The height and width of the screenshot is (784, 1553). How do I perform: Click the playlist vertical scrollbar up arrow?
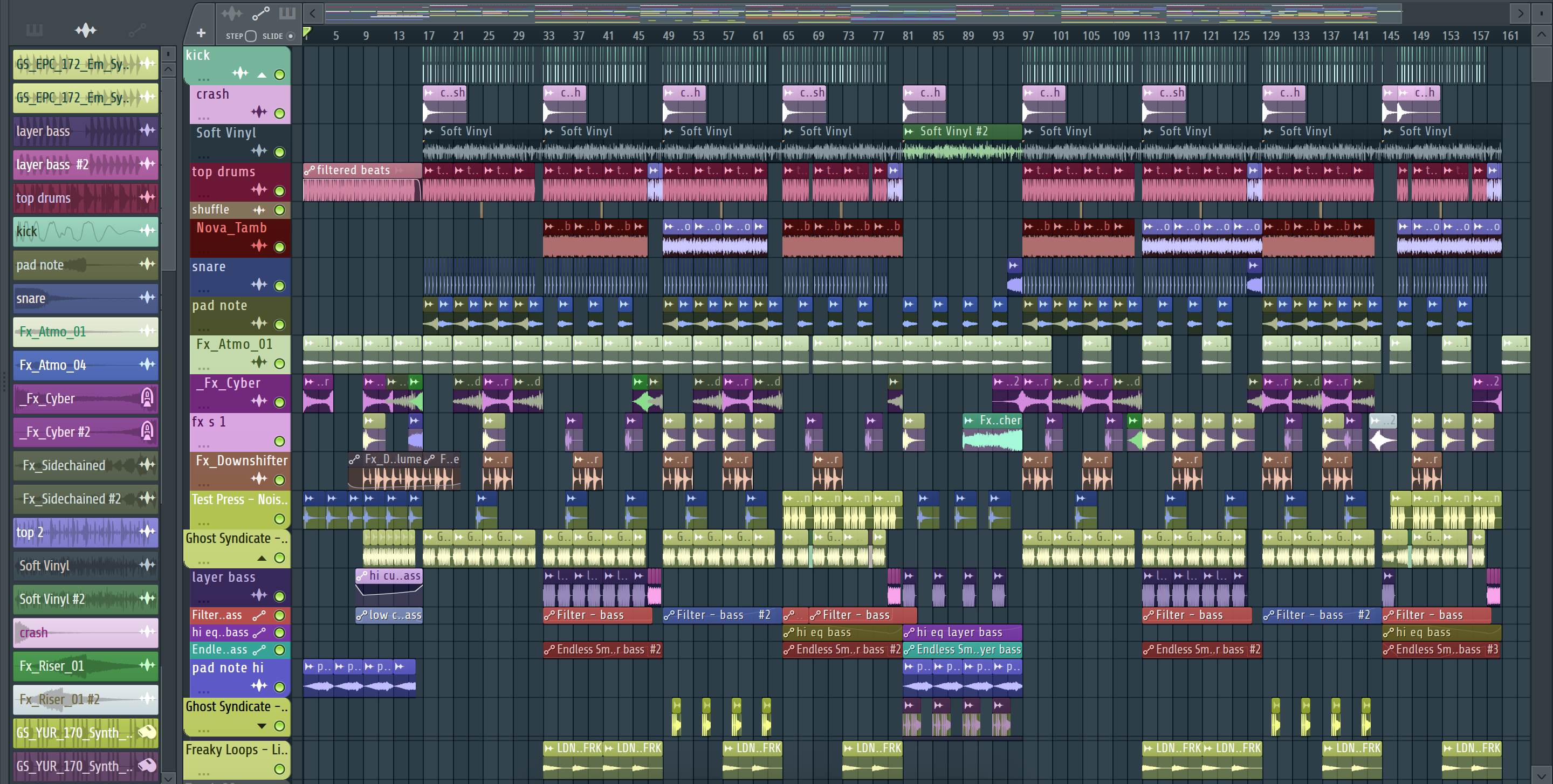tap(1541, 35)
